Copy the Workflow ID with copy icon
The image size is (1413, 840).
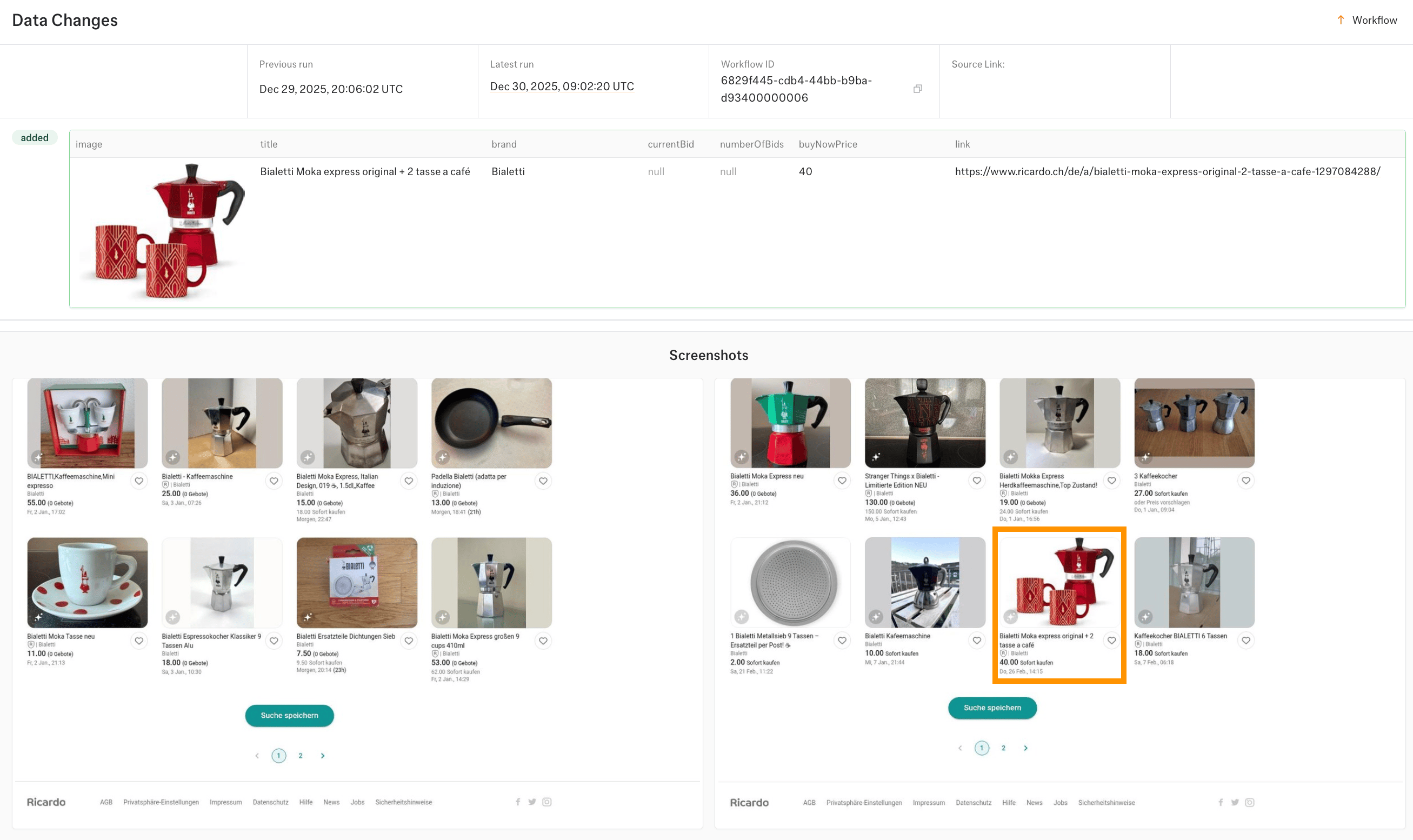(x=917, y=89)
